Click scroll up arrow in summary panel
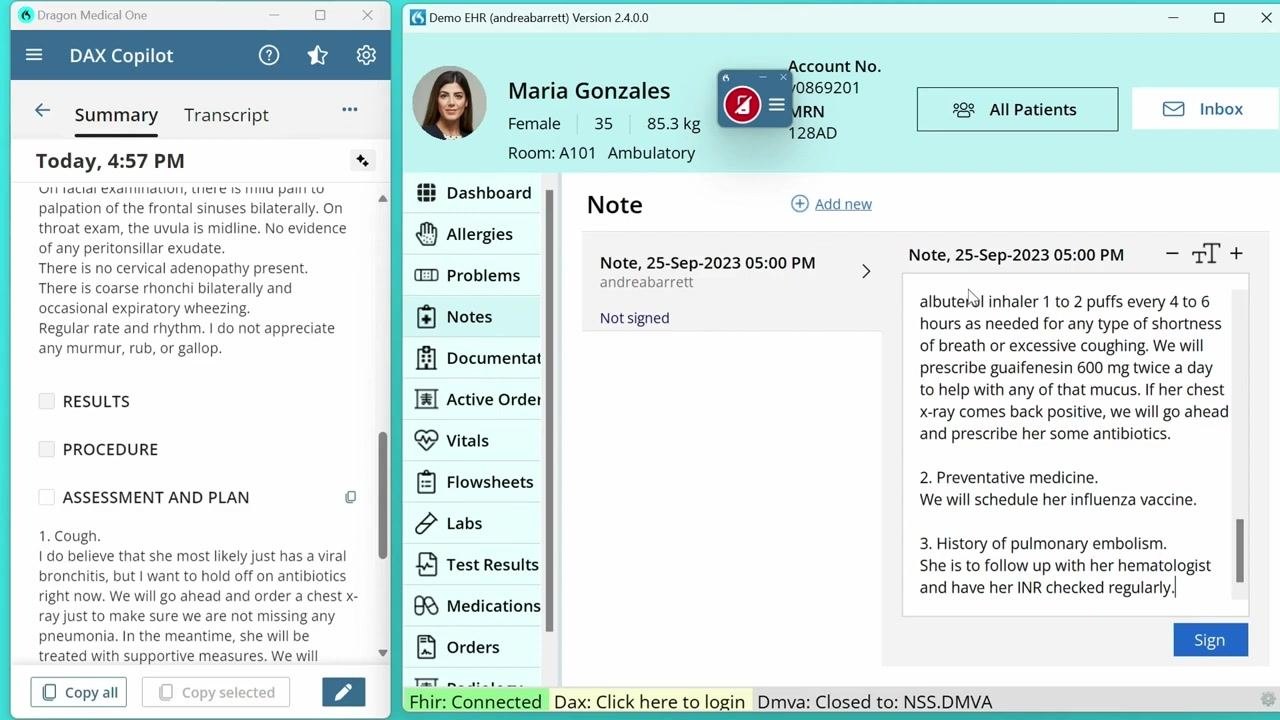This screenshot has width=1280, height=720. pyautogui.click(x=382, y=199)
